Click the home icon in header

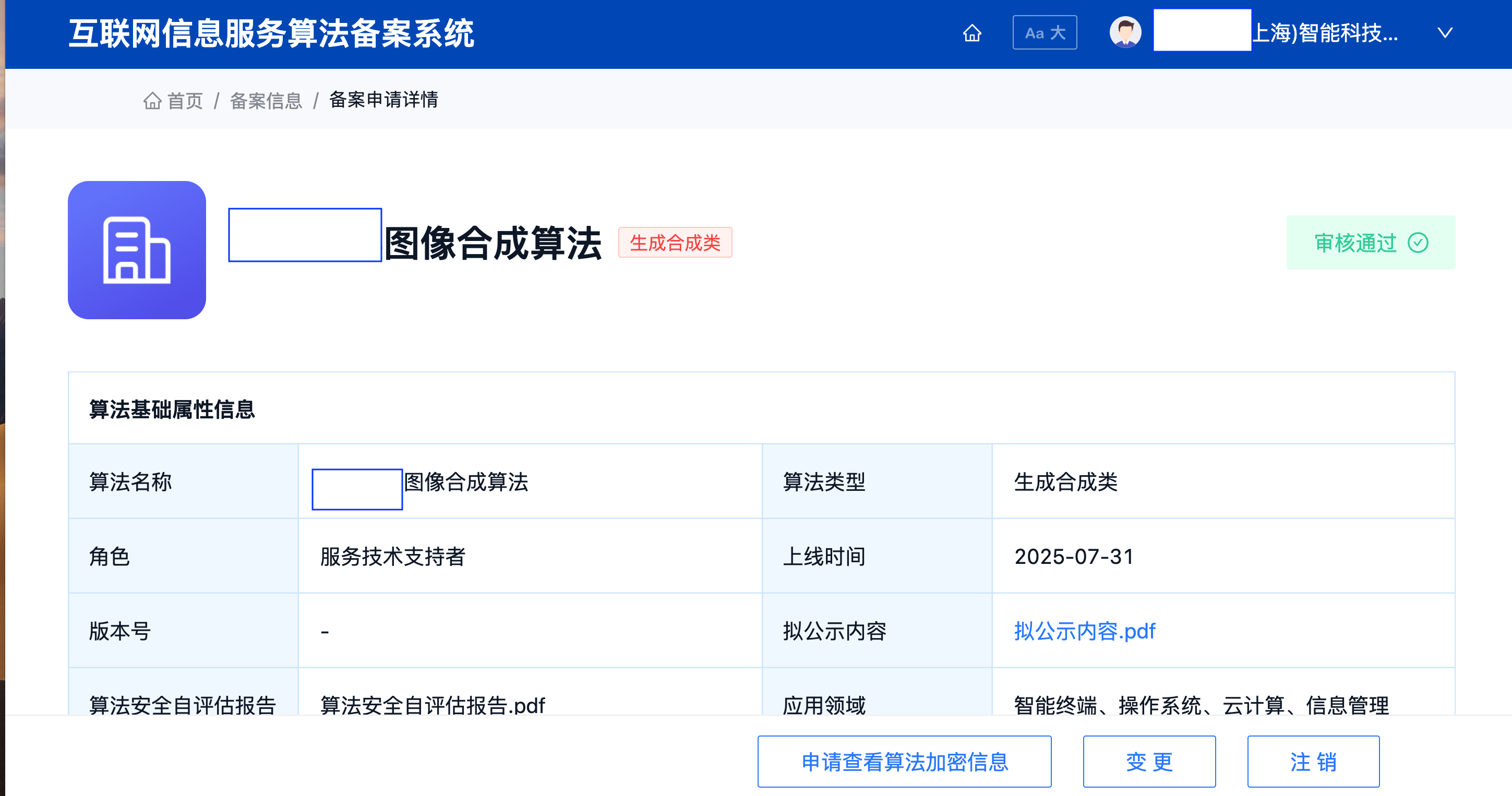[972, 33]
